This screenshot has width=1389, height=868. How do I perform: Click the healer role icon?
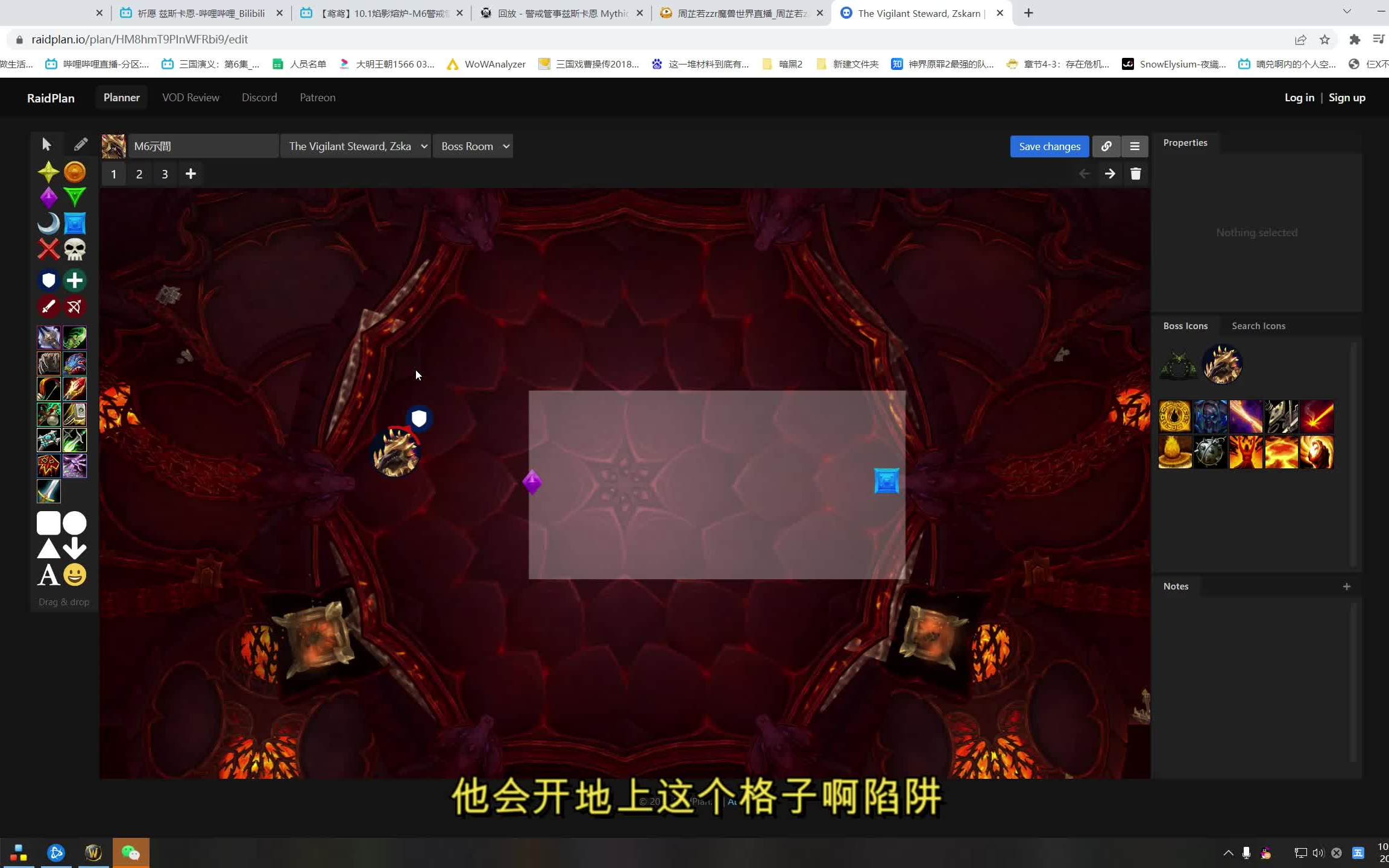tap(75, 280)
